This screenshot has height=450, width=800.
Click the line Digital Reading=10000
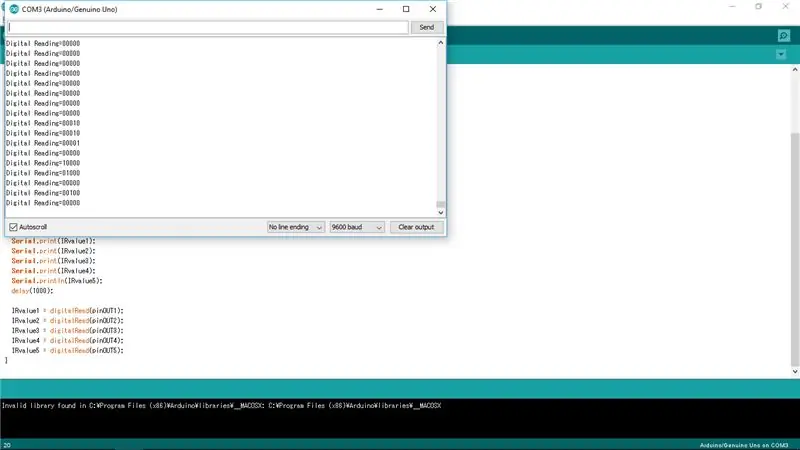click(x=43, y=163)
